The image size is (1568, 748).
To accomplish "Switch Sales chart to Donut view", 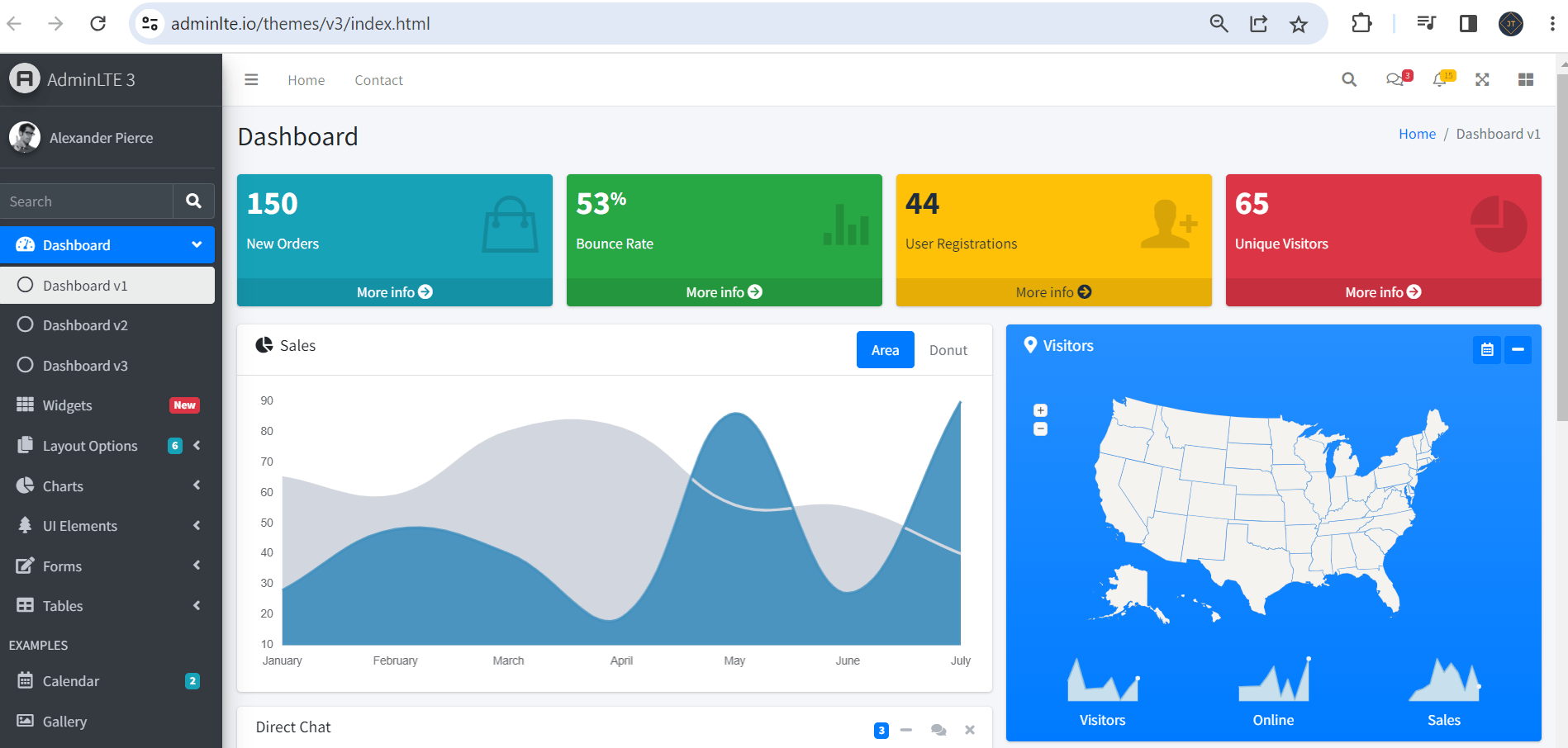I will tap(947, 349).
